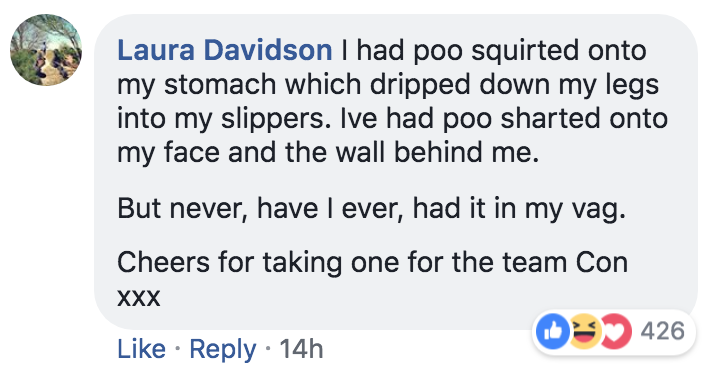Open the reactions summary pill
The height and width of the screenshot is (386, 718).
614,332
